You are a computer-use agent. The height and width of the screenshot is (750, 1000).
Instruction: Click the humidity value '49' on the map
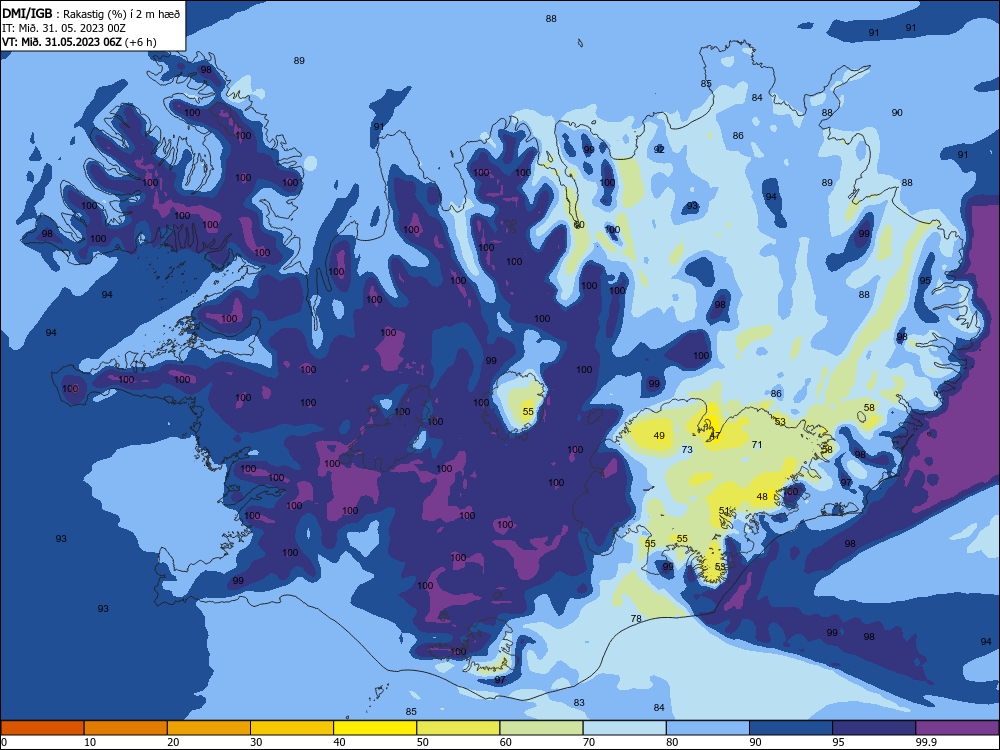coord(659,436)
